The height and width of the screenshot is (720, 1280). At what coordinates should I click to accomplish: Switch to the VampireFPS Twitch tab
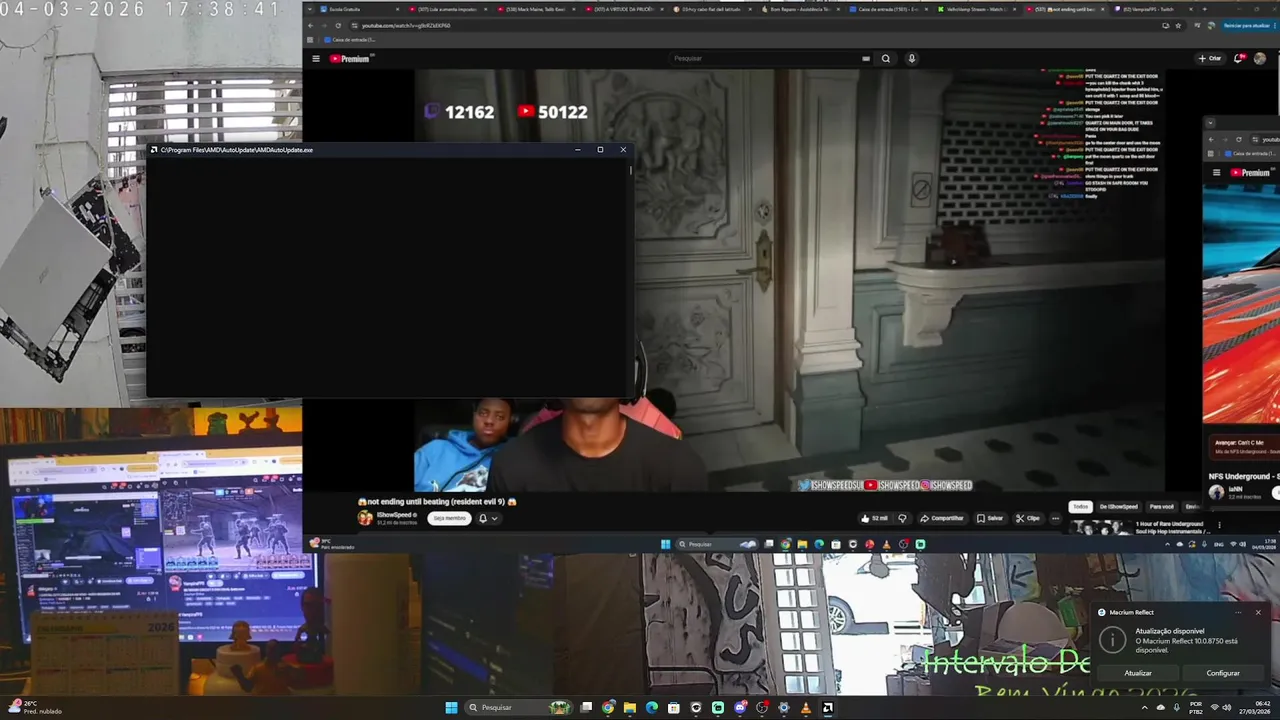click(x=1151, y=9)
